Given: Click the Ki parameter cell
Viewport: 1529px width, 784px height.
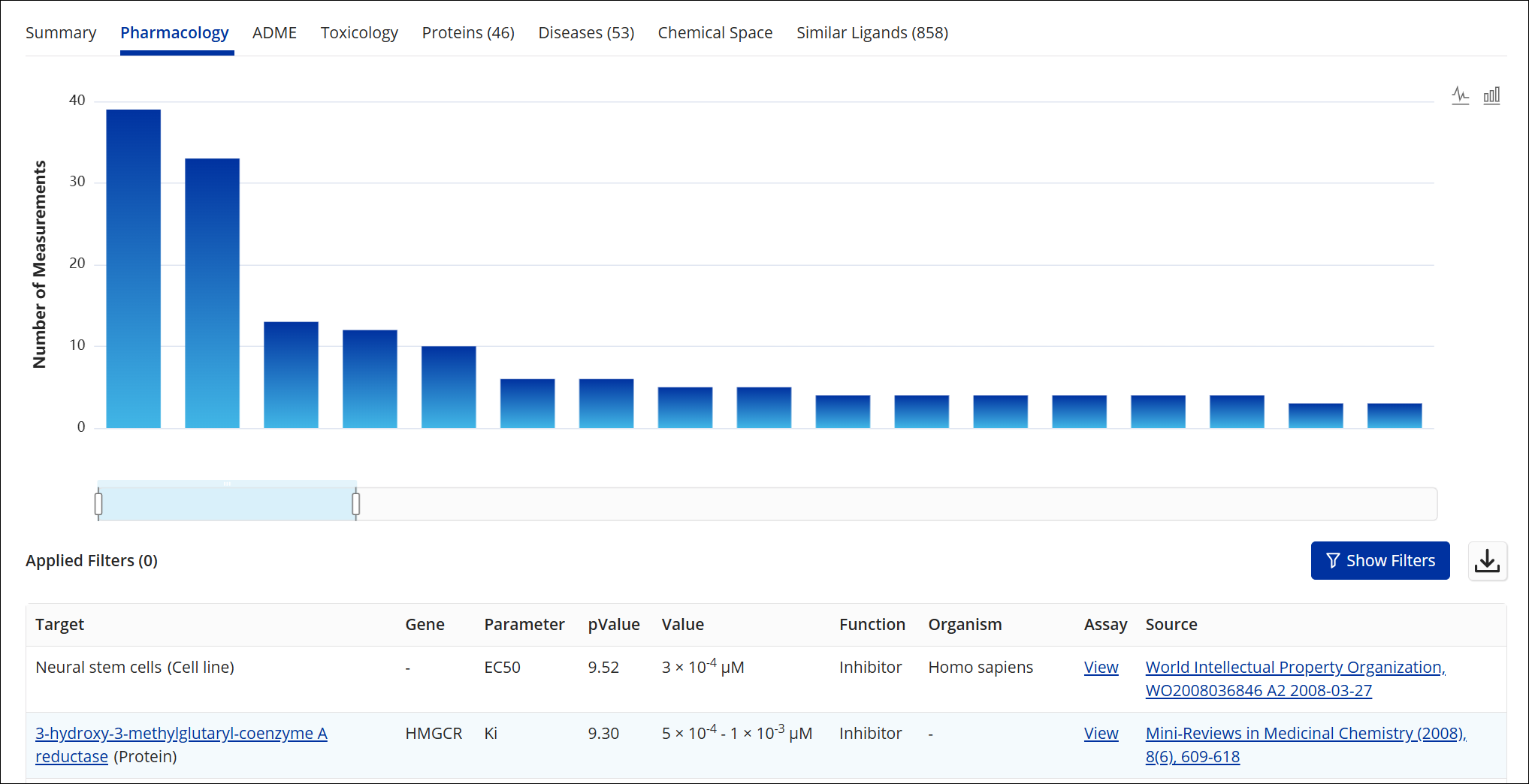Looking at the screenshot, I should coord(491,734).
